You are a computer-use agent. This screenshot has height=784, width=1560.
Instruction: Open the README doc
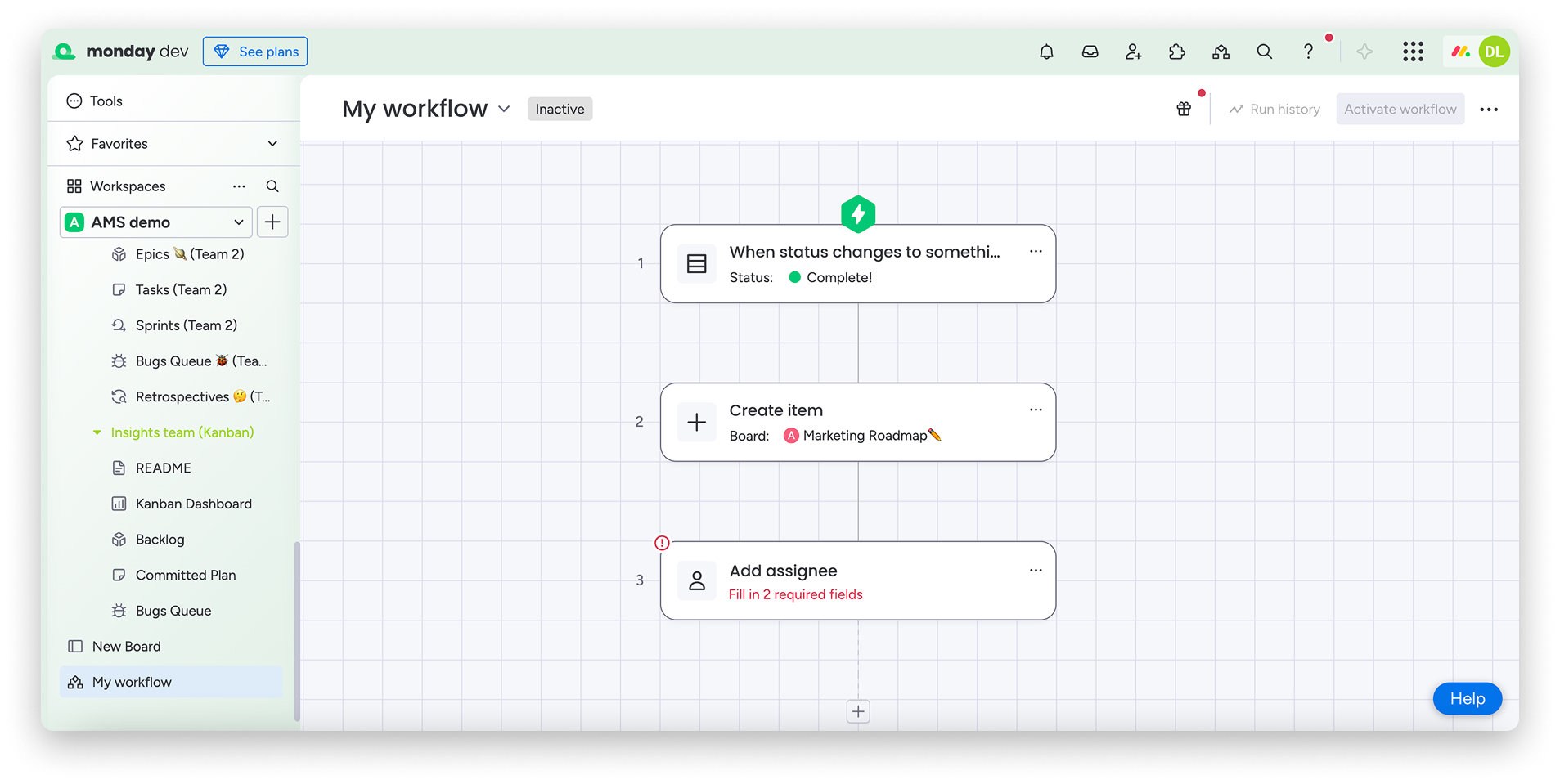tap(163, 468)
